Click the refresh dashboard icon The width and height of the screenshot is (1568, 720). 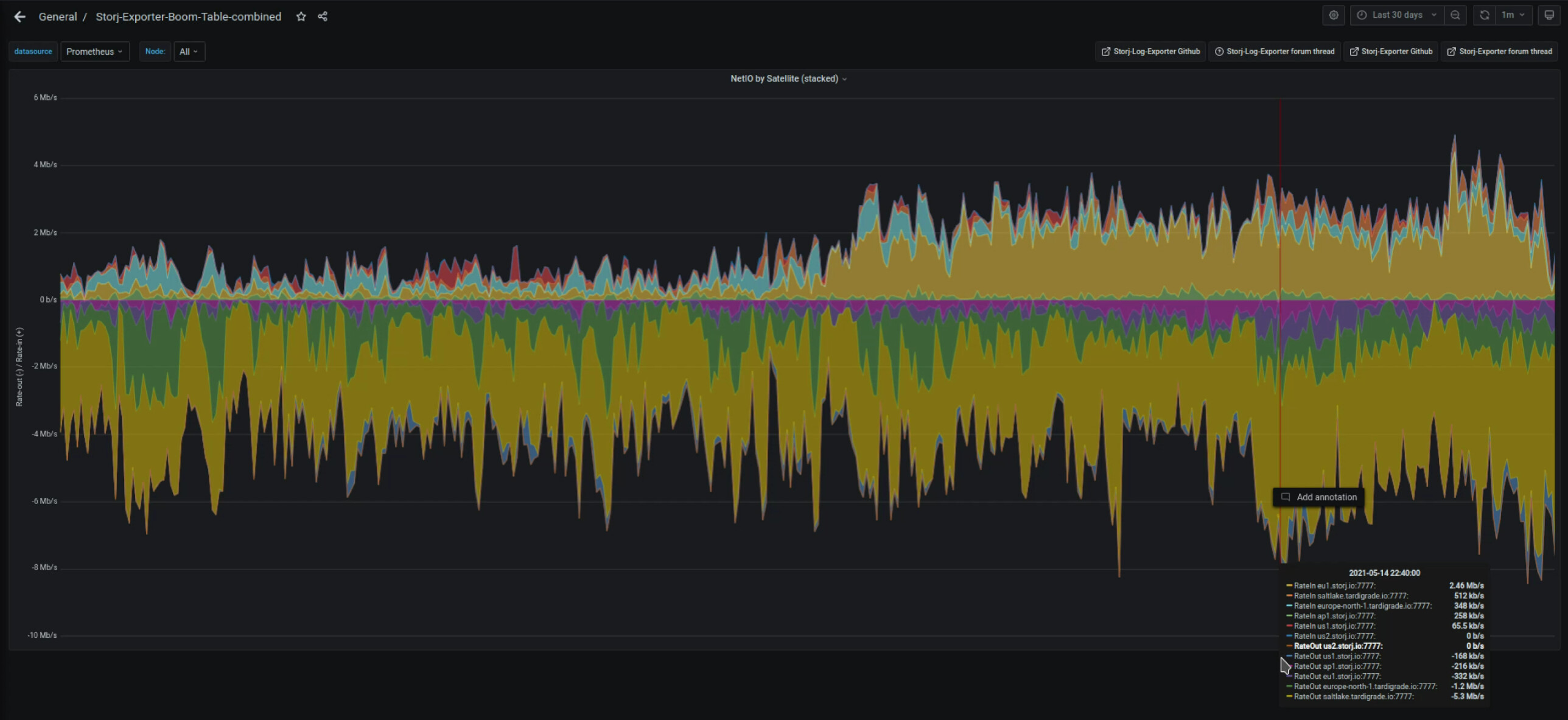1484,15
